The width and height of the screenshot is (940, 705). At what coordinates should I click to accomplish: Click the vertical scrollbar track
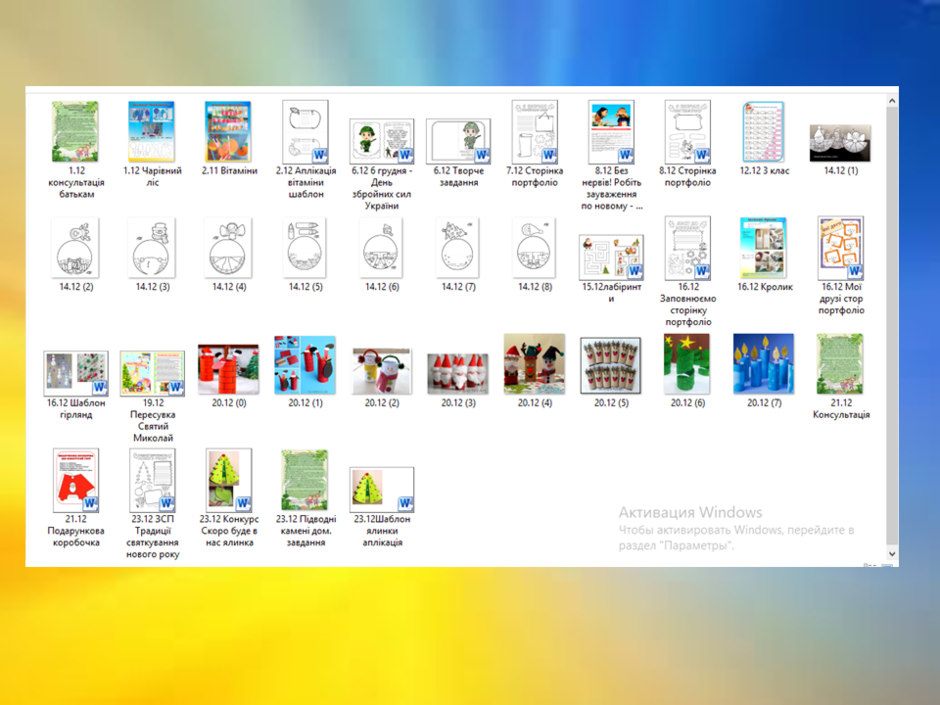[892, 327]
